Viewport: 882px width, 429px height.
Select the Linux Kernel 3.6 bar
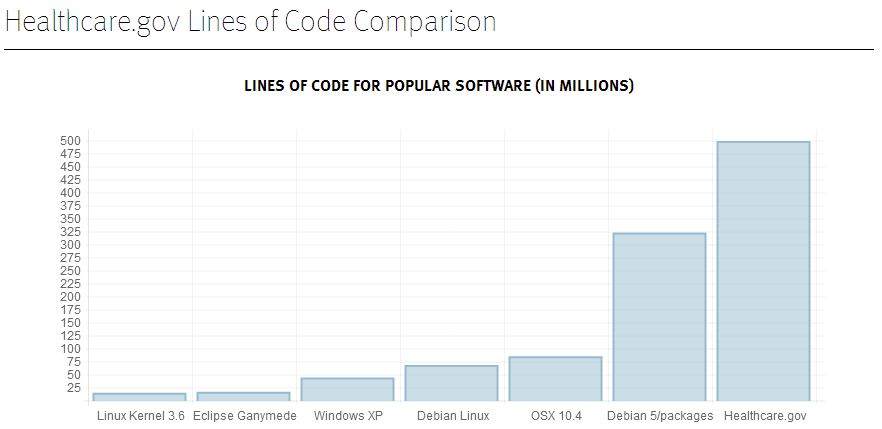point(139,397)
